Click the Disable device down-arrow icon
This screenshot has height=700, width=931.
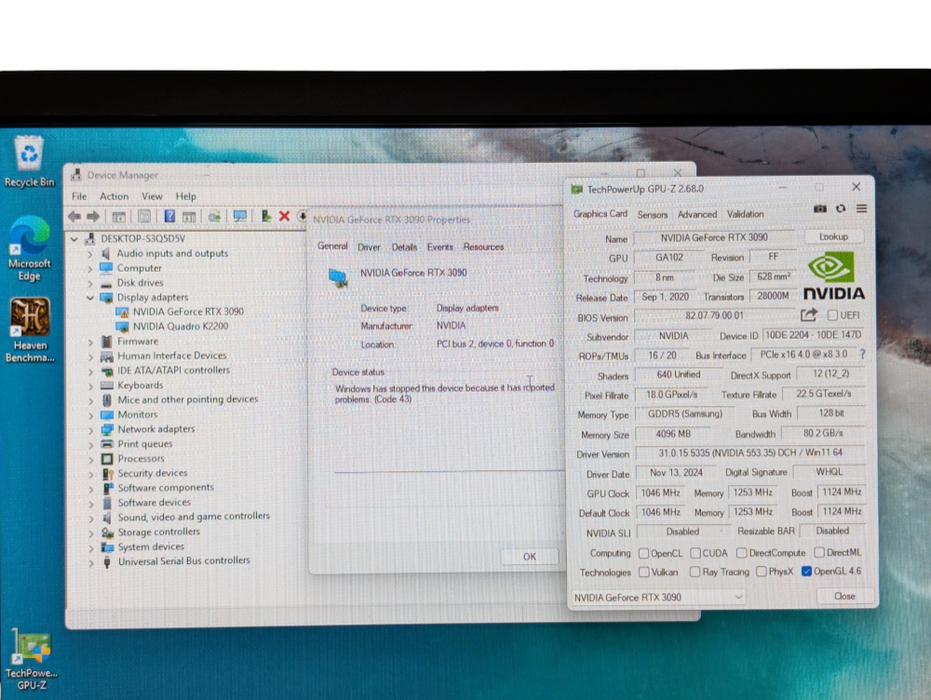pyautogui.click(x=302, y=216)
